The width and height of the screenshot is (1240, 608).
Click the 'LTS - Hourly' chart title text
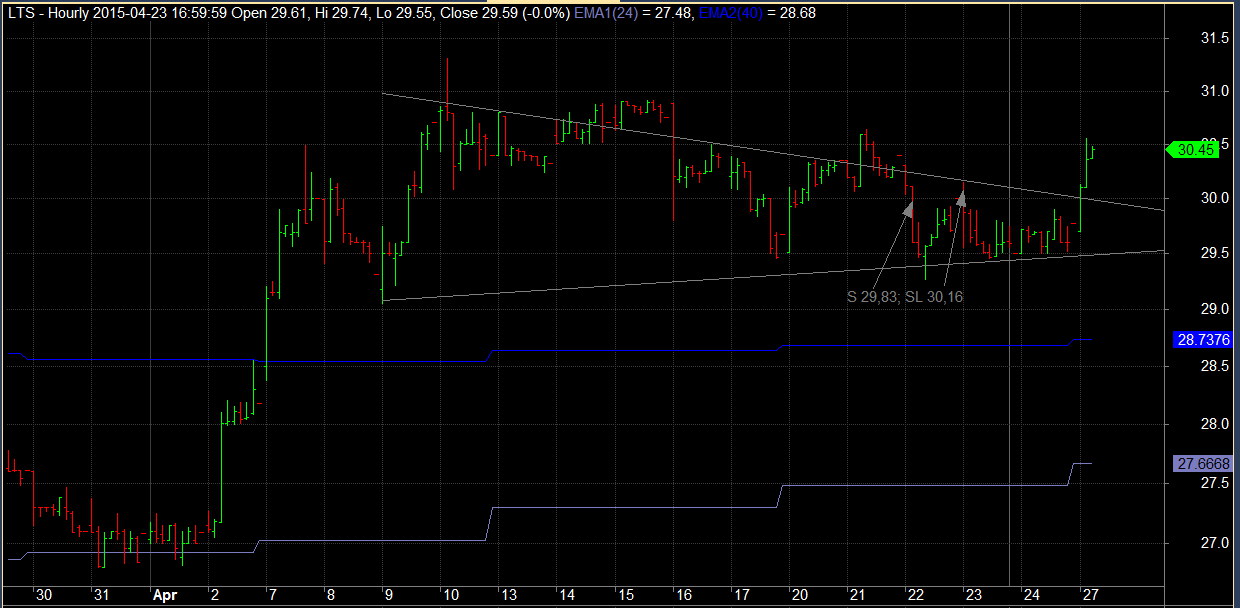click(x=48, y=14)
